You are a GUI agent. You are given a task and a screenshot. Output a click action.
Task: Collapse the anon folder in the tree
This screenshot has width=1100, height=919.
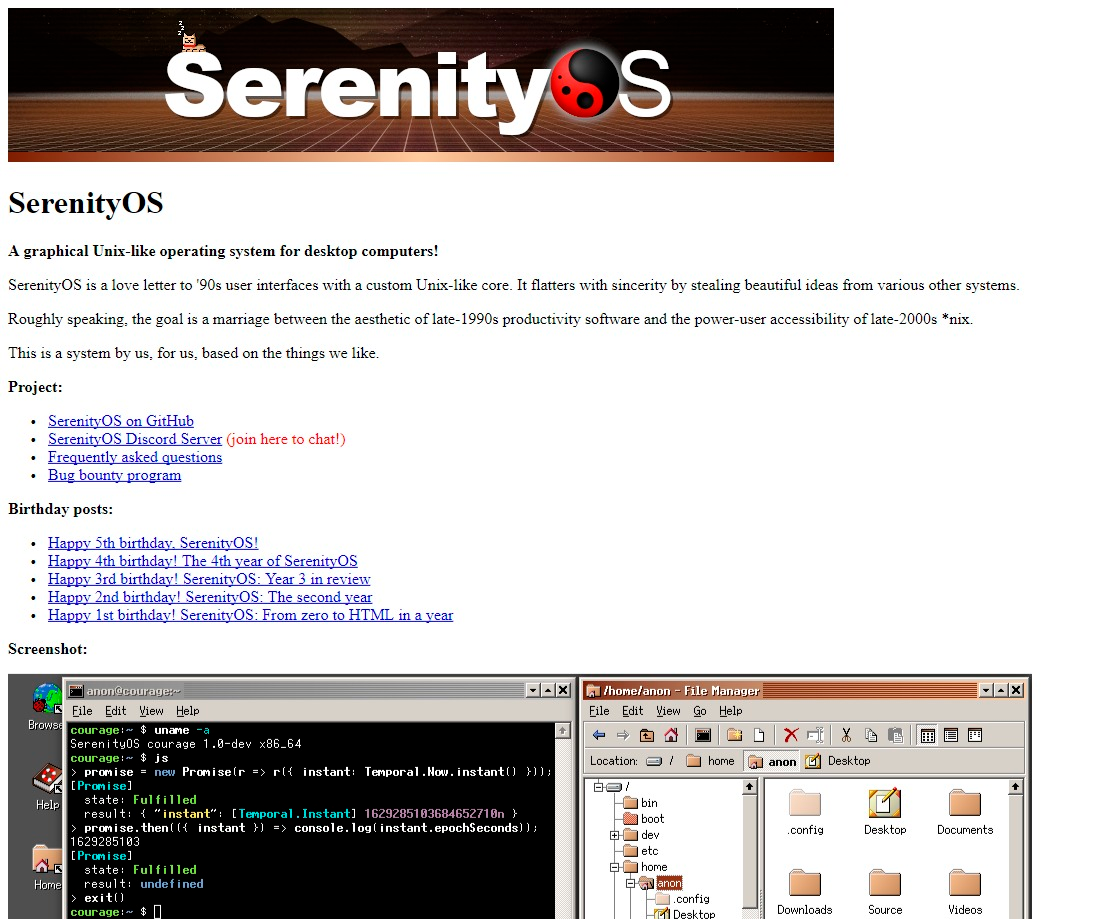631,883
